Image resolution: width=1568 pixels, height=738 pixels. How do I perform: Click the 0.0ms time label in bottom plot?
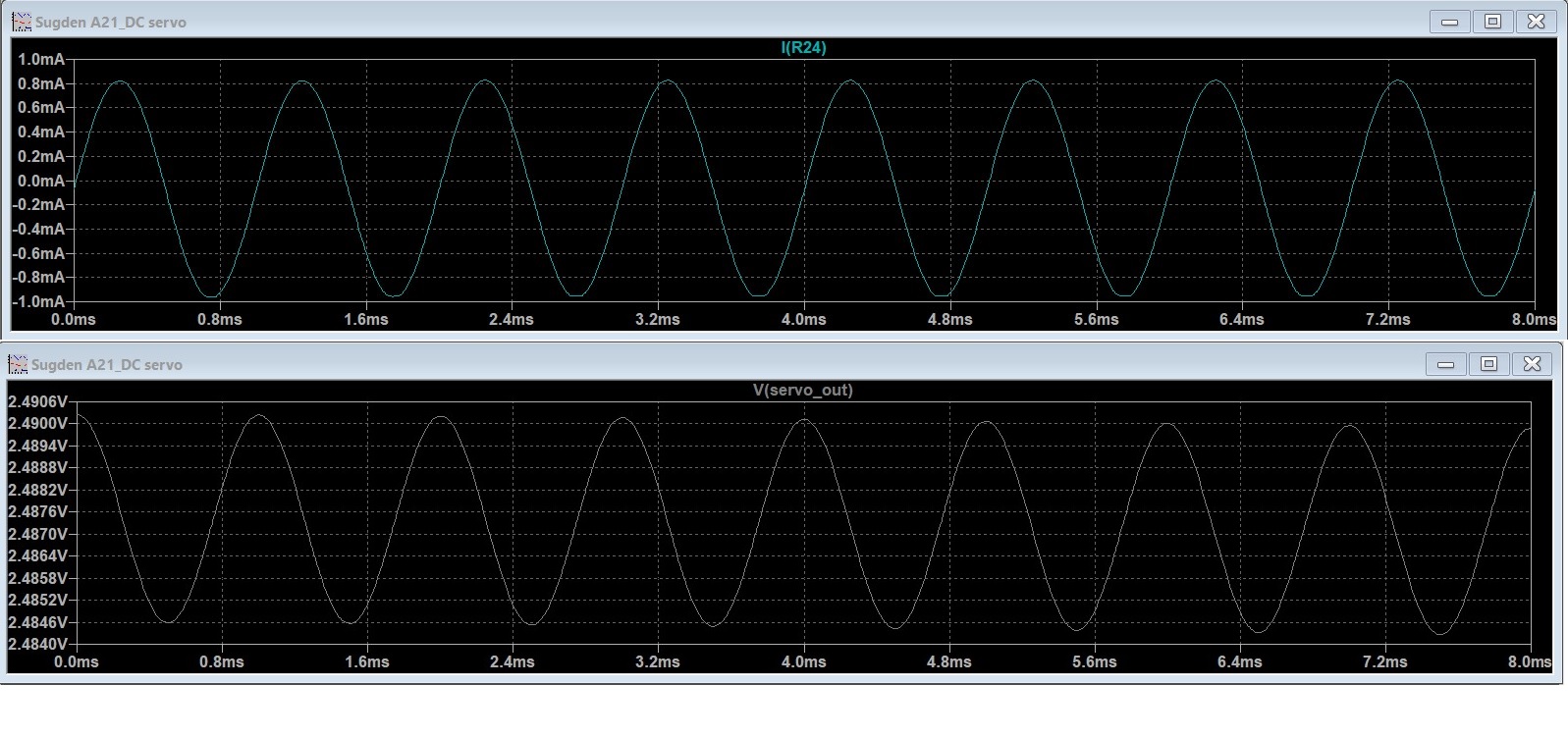(77, 661)
